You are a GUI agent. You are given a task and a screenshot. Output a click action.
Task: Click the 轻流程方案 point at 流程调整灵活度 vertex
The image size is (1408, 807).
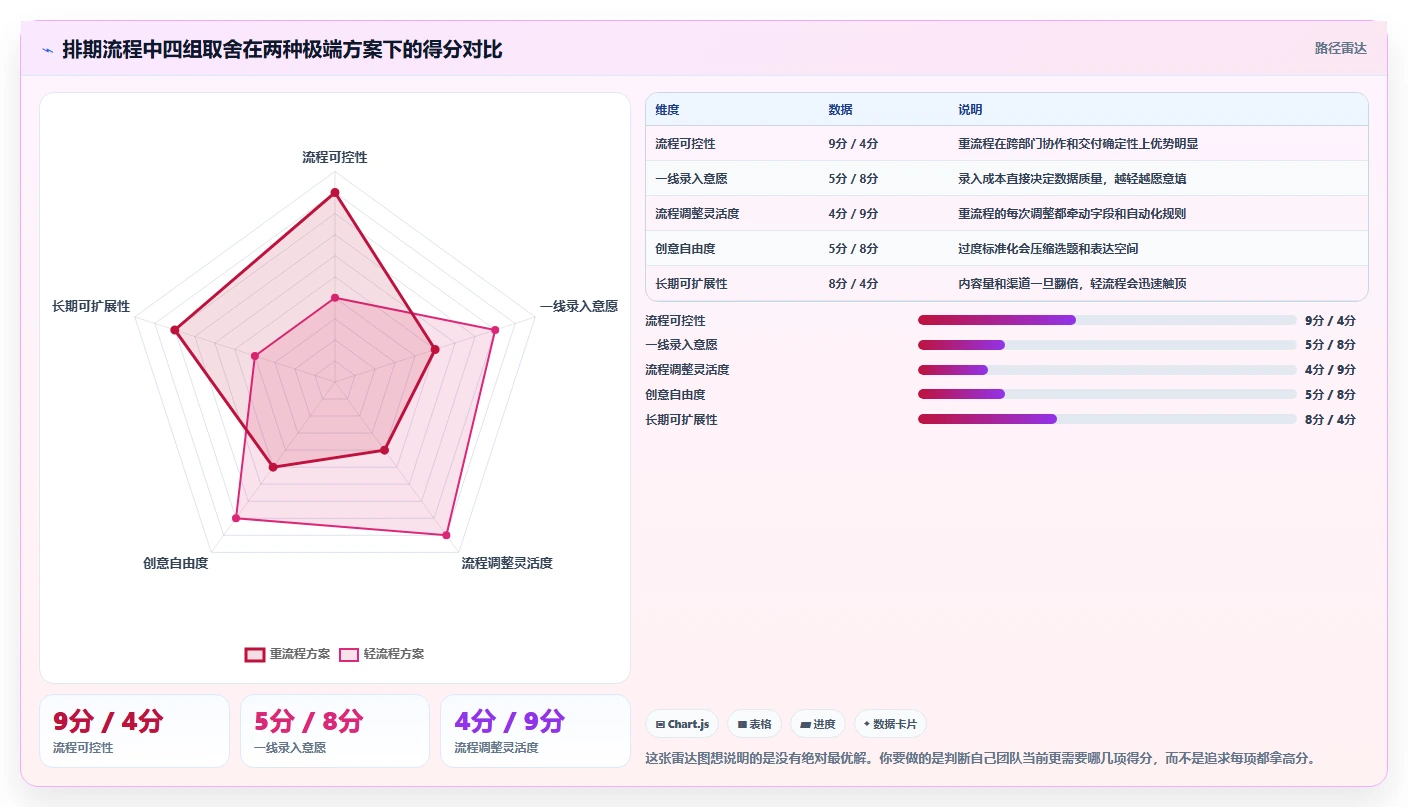pos(446,535)
